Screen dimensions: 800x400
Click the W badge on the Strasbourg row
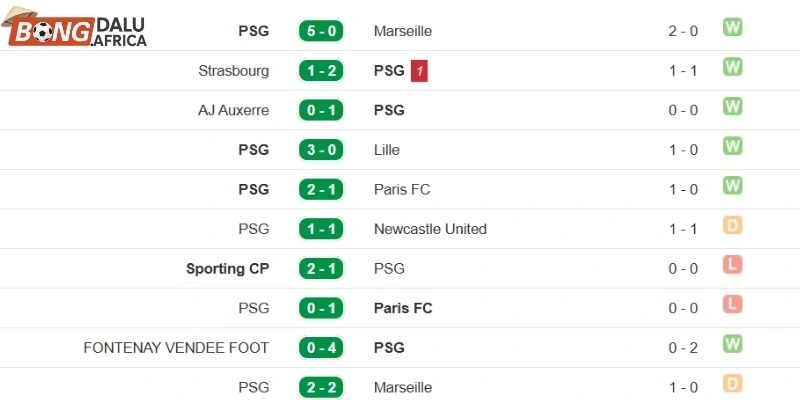click(x=733, y=68)
